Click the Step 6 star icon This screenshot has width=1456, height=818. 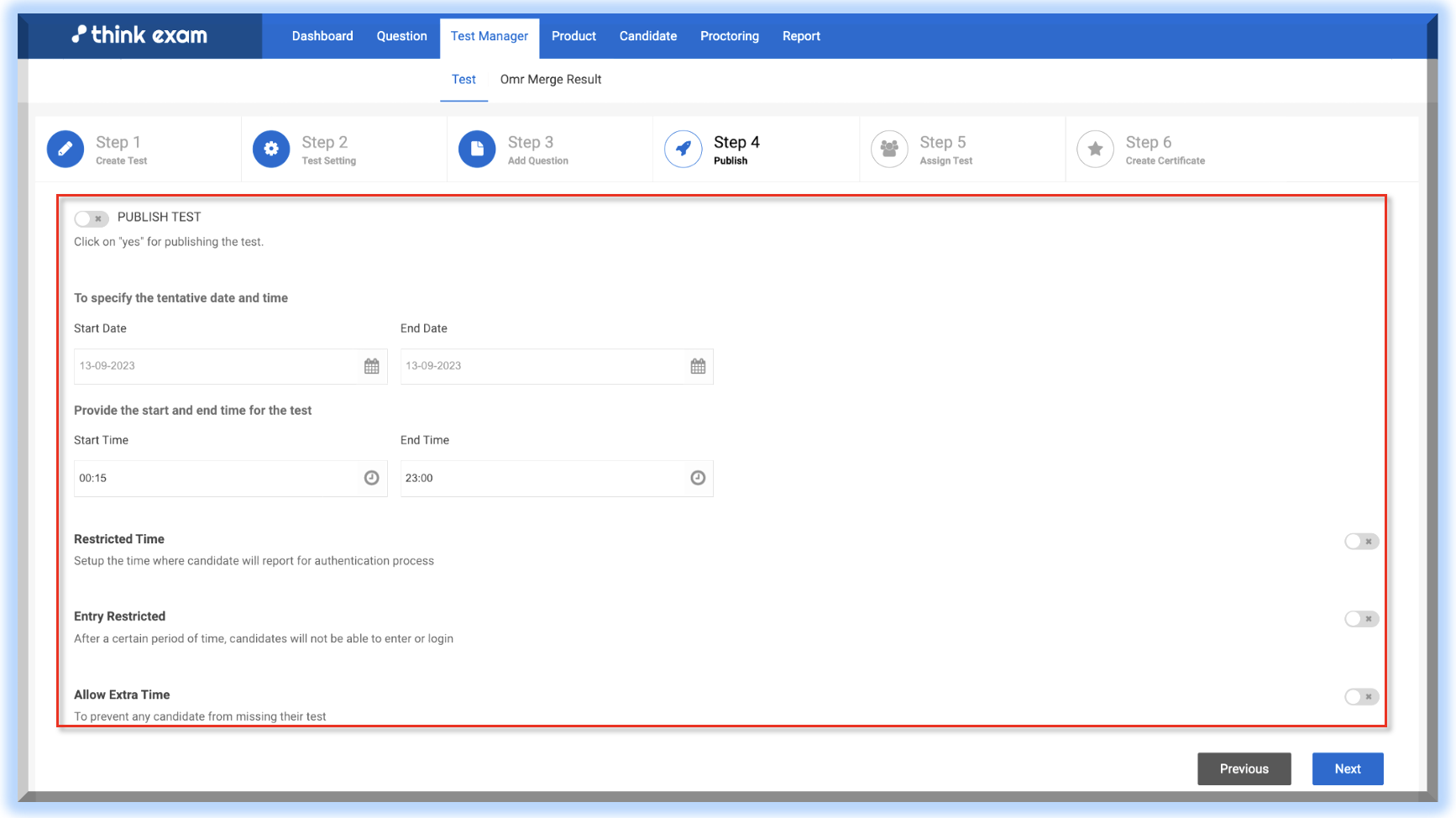[1095, 149]
